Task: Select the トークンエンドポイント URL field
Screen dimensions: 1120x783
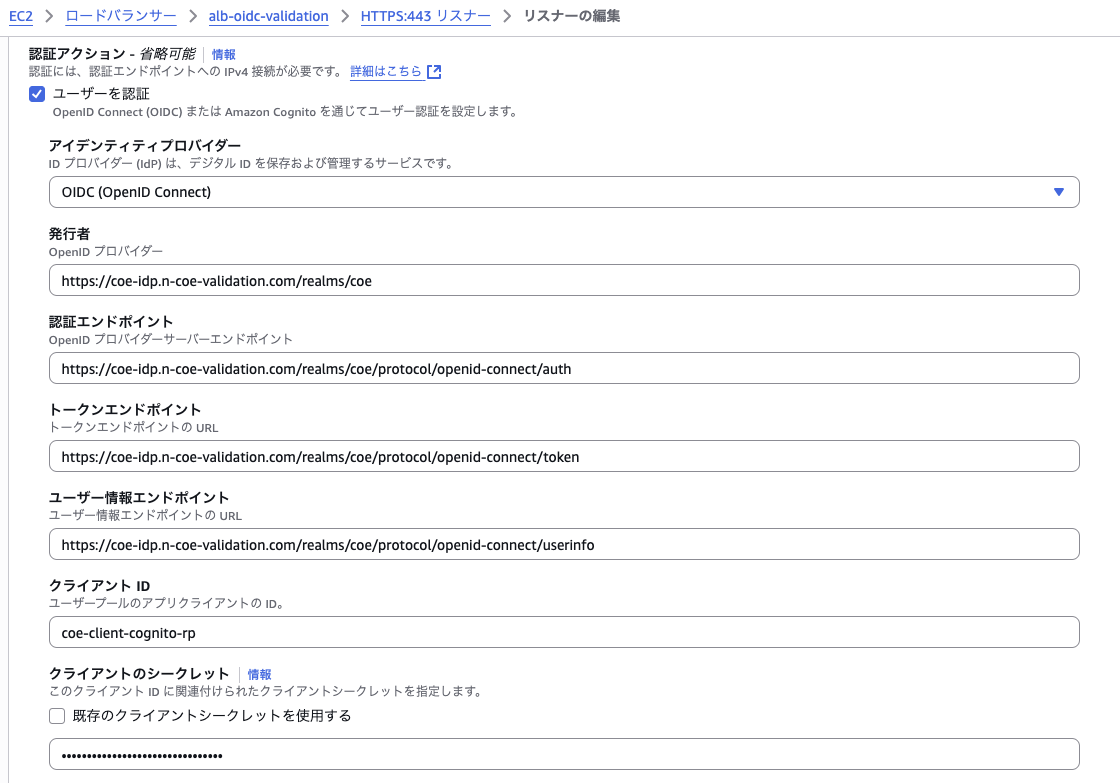Action: pyautogui.click(x=563, y=456)
